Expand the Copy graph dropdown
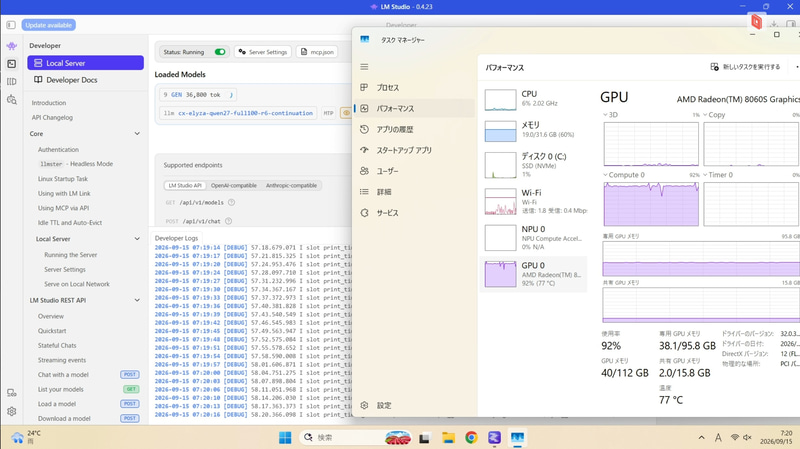The image size is (800, 449). (705, 115)
